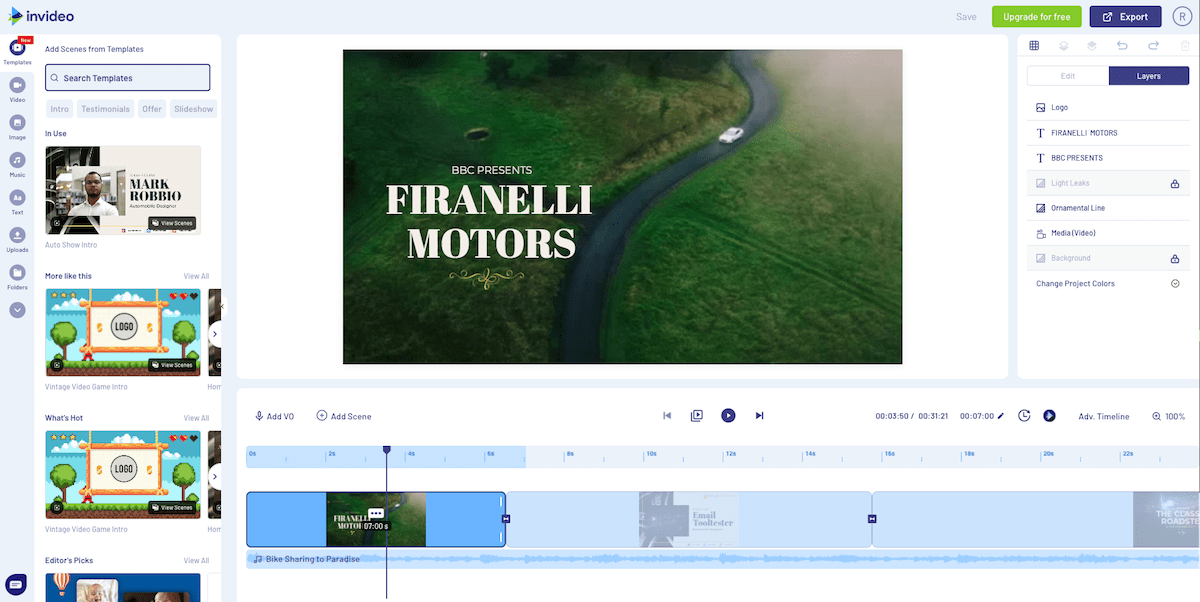Click Add VO microphone button
Screen dimensions: 1200x602
[274, 416]
